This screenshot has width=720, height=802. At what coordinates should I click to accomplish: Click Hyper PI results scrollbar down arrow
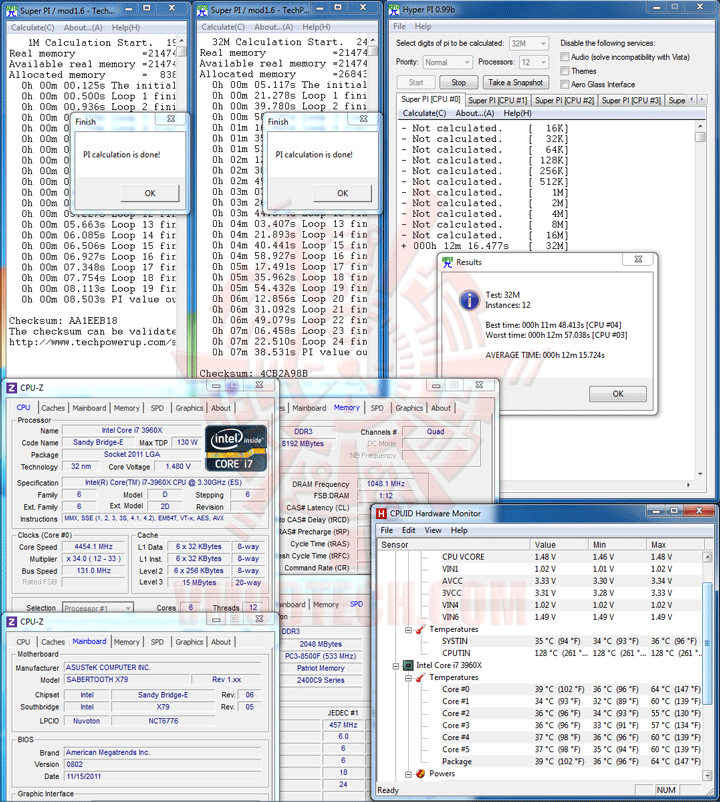[701, 474]
